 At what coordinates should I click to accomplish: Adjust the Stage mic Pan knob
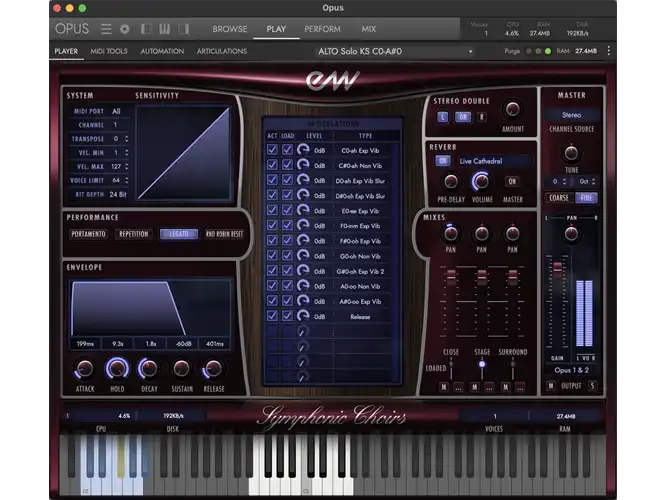pos(482,233)
